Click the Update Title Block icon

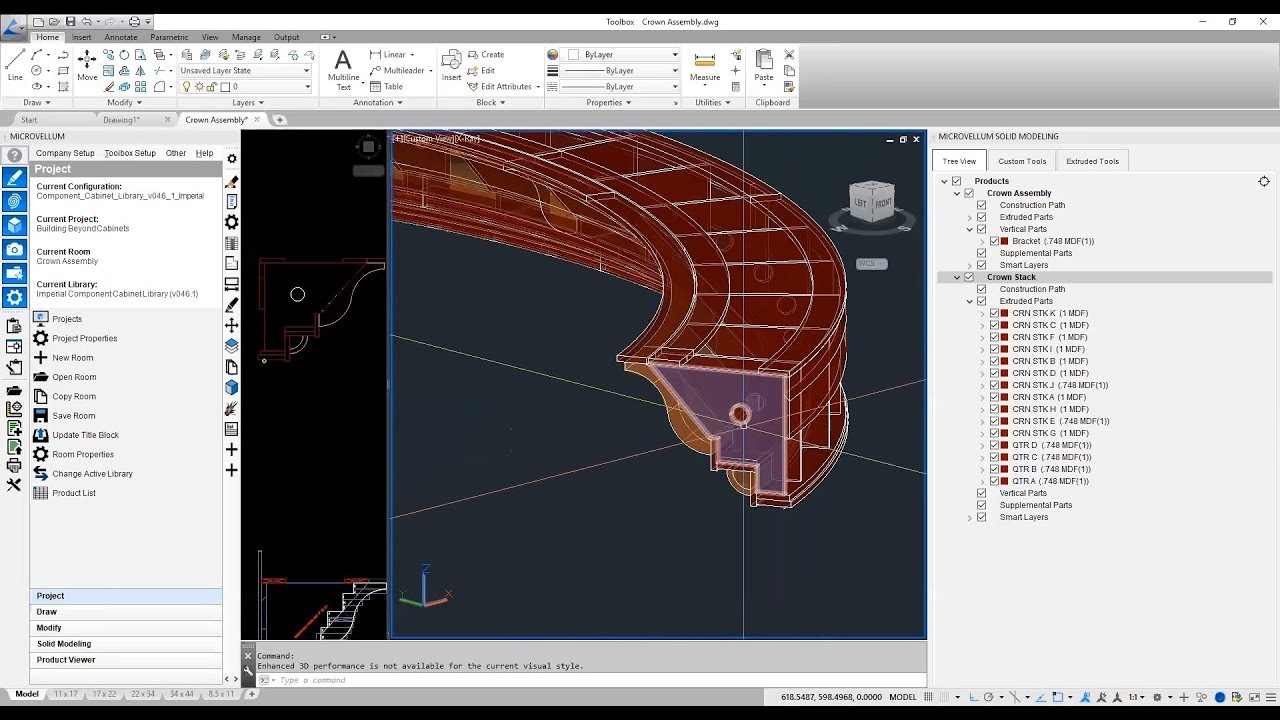coord(40,435)
